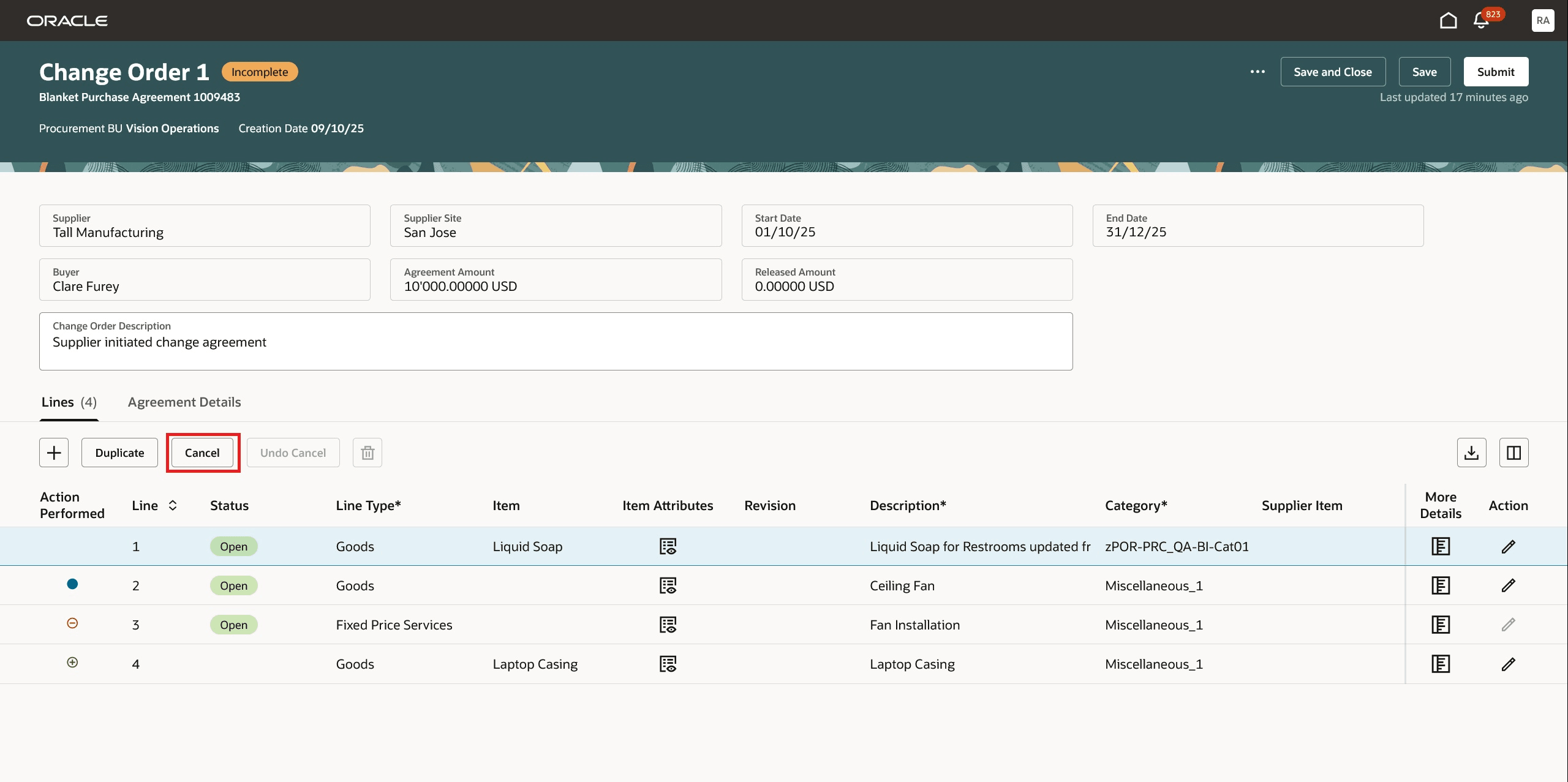Switch to the Agreement Details tab
1568x782 pixels.
coord(184,402)
